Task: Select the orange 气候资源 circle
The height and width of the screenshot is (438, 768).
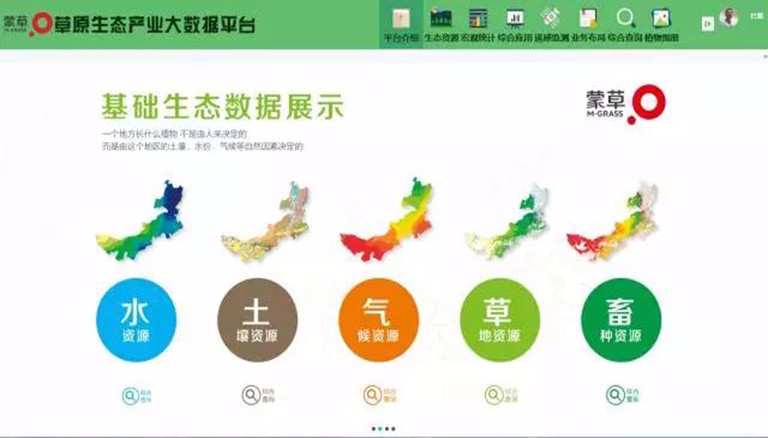Action: pyautogui.click(x=379, y=319)
